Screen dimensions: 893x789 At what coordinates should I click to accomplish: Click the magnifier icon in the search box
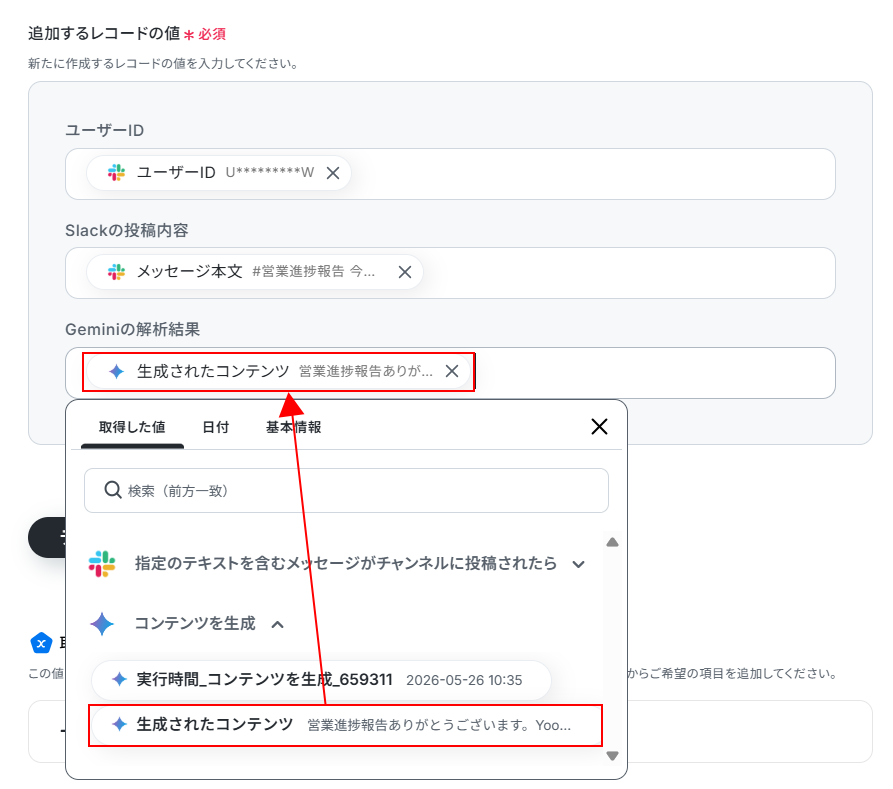113,490
